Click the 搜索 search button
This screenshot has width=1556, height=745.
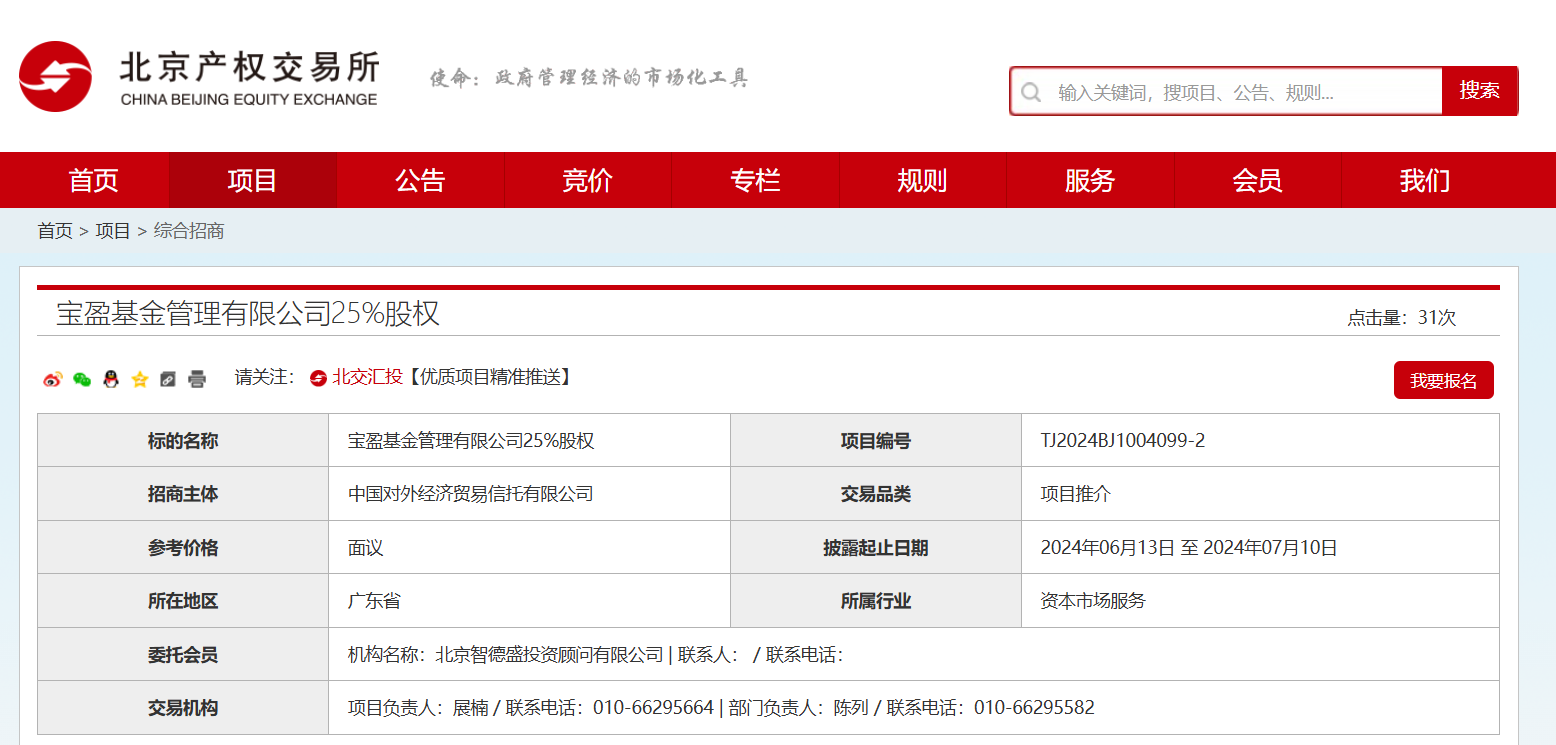coord(1479,90)
